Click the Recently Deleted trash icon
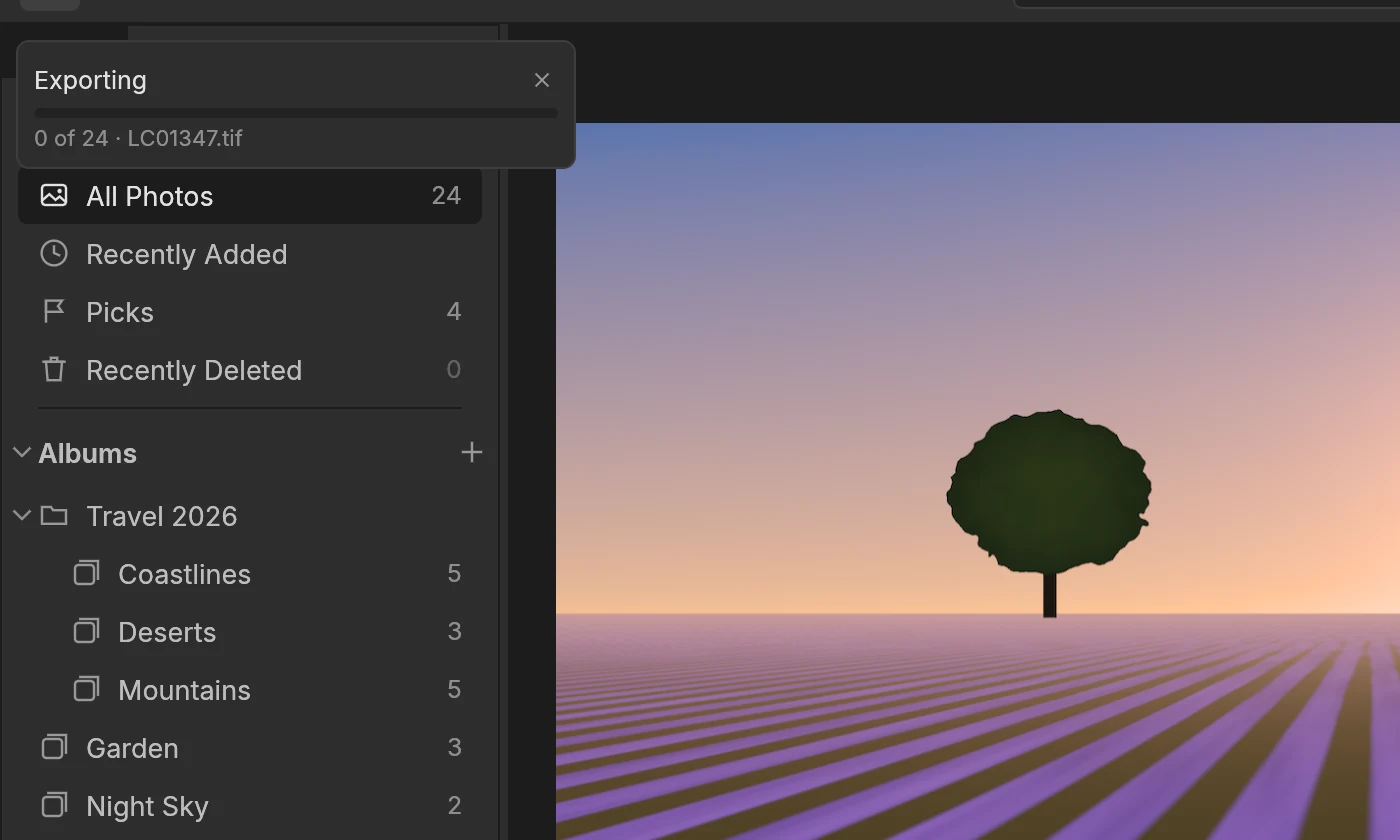The width and height of the screenshot is (1400, 840). [x=54, y=369]
